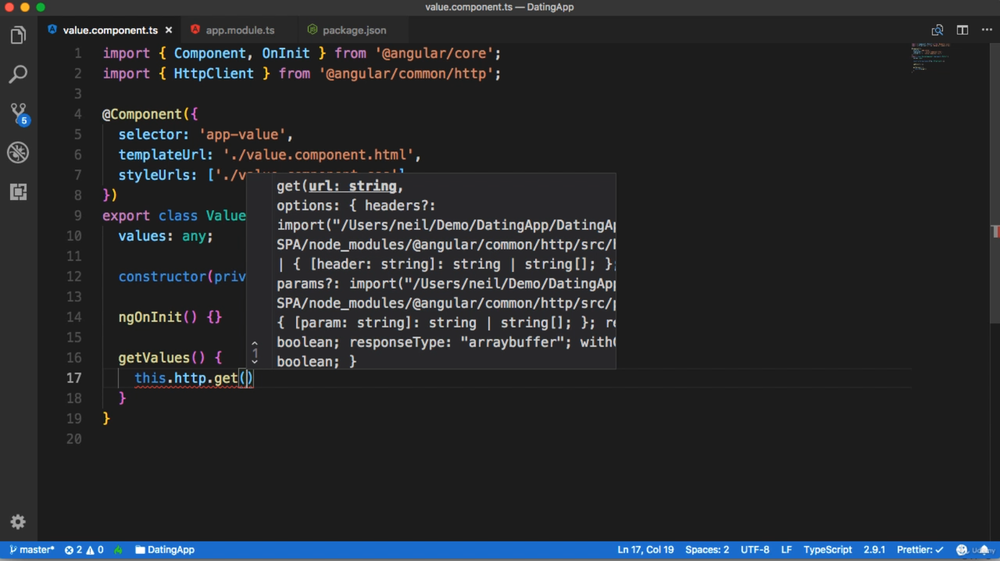The height and width of the screenshot is (561, 1000).
Task: Change file encoding via UTF-8
Action: point(754,550)
